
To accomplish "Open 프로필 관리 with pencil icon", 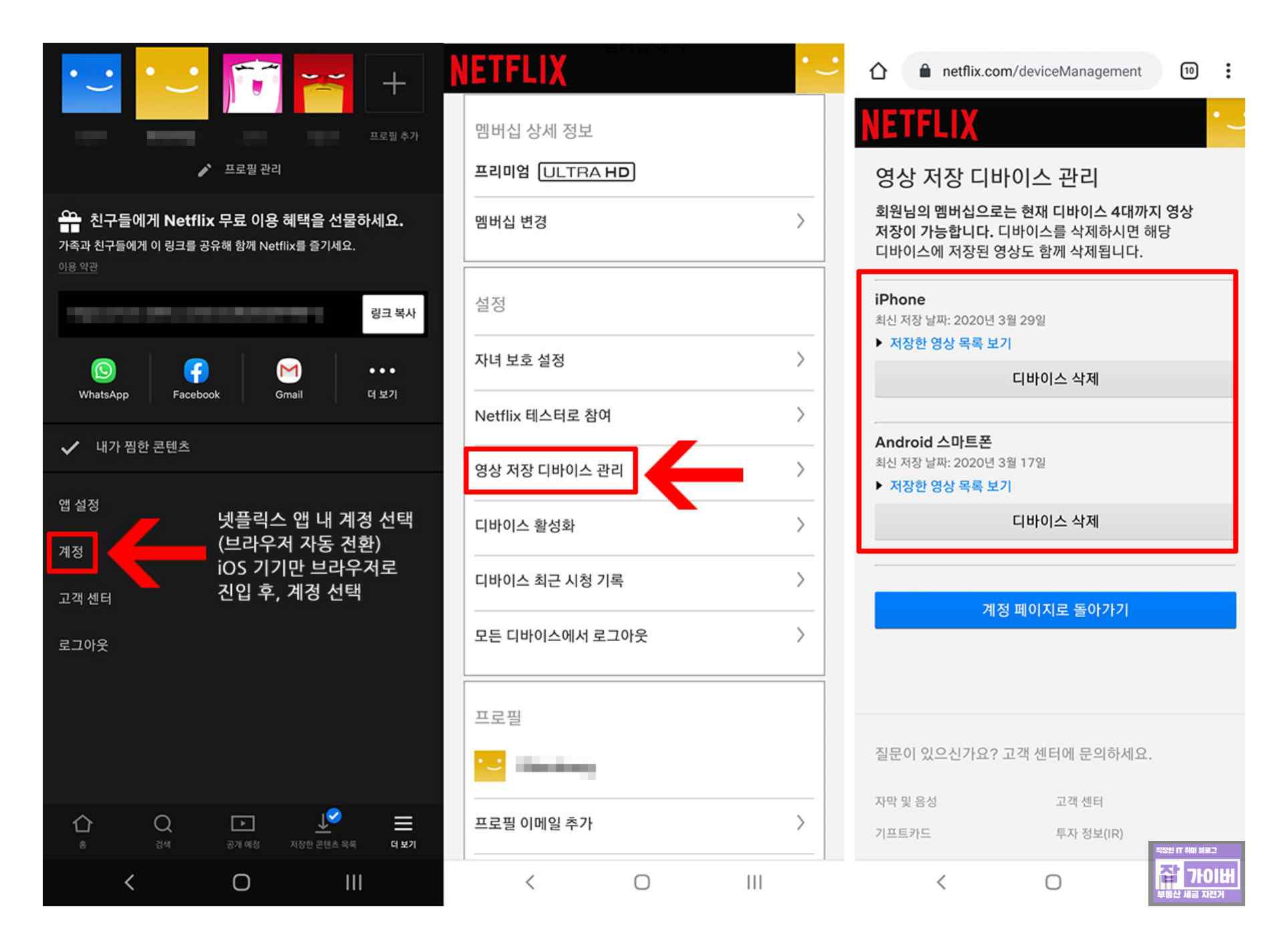I will pyautogui.click(x=240, y=170).
